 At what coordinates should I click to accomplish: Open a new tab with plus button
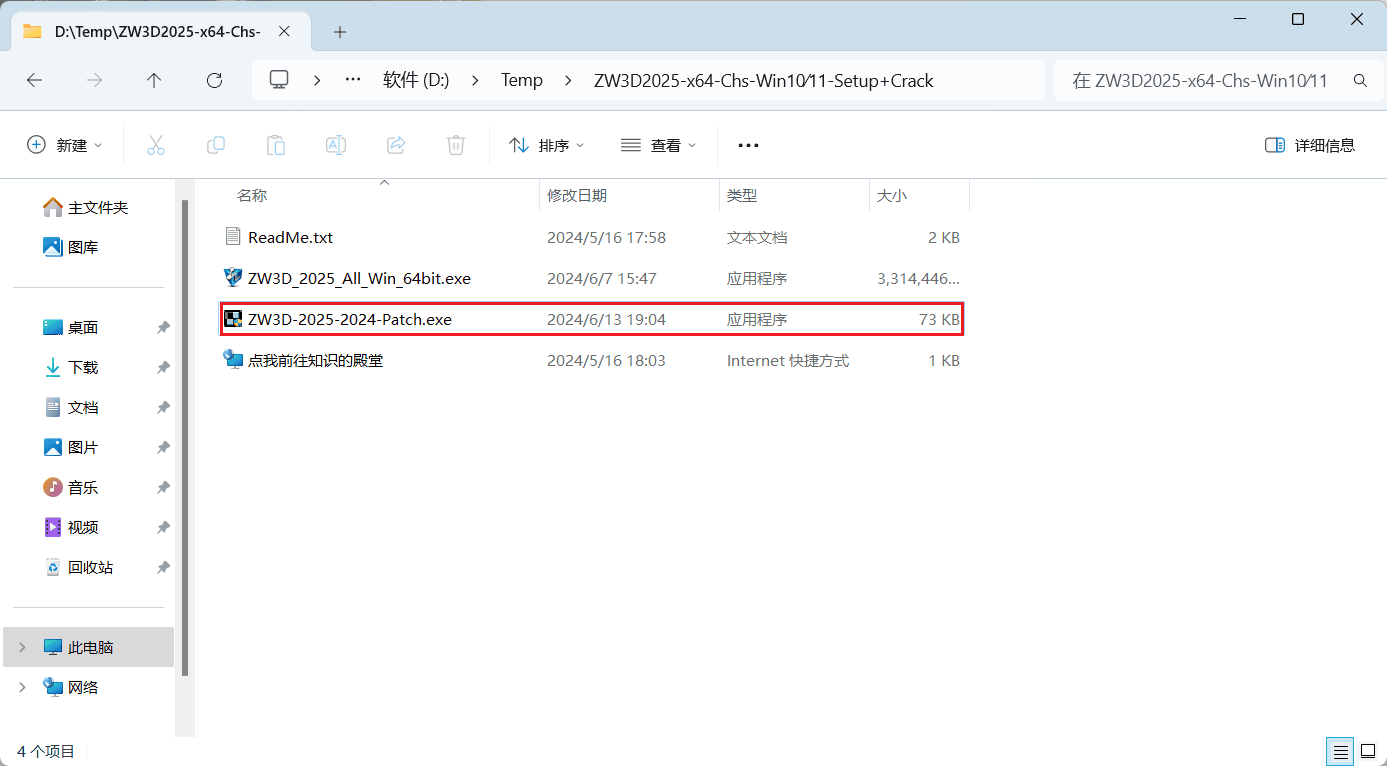[340, 32]
